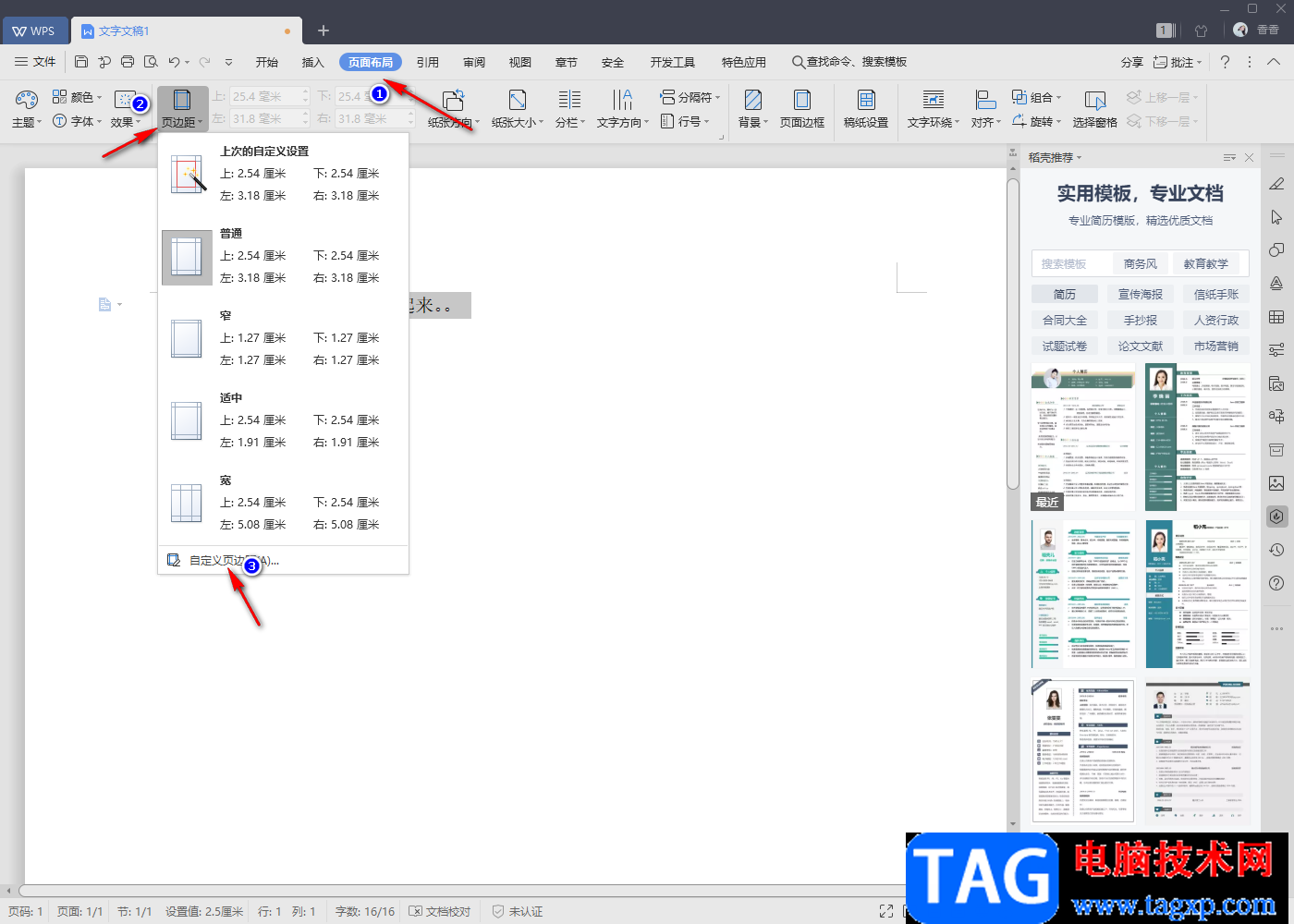Click the Save icon in quick access toolbar
Screen dimensions: 1294x924
(81, 62)
